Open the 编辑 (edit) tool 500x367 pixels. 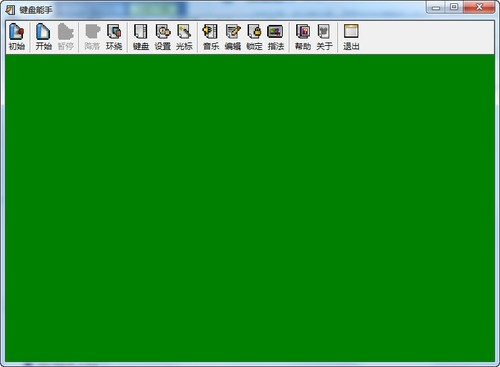(233, 37)
